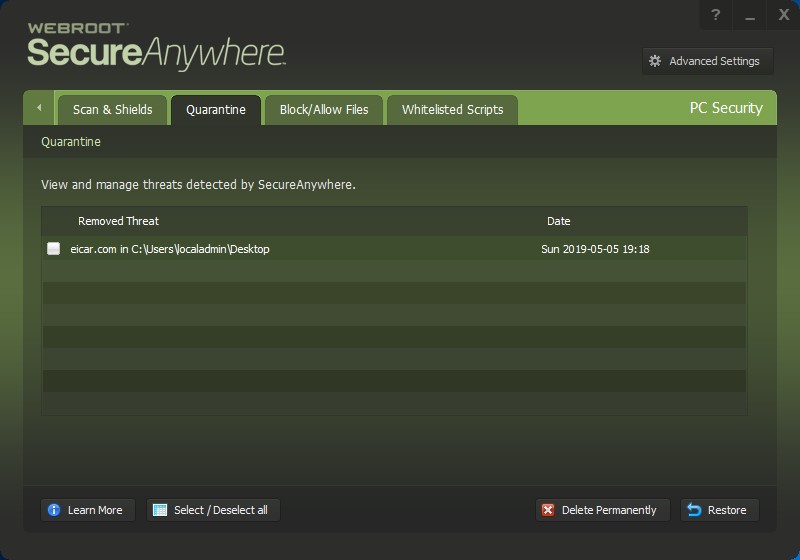Go to the Whitelisted Scripts tab
This screenshot has width=800, height=560.
[452, 110]
